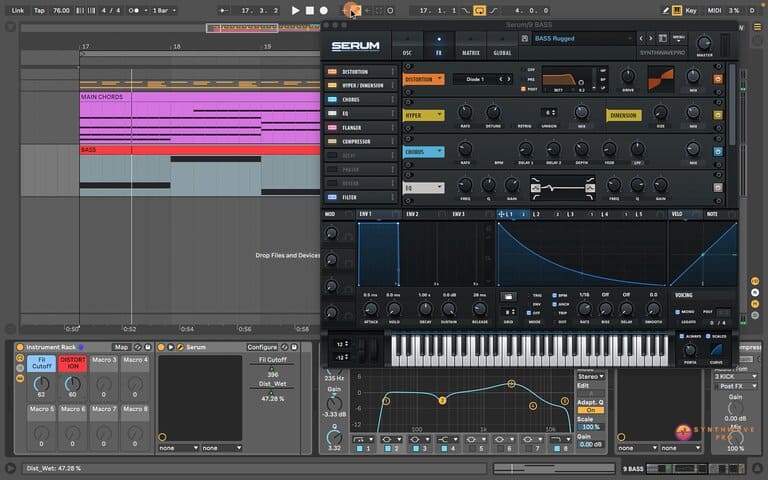Click the MIDI map mode switch
This screenshot has width=768, height=480.
714,10
